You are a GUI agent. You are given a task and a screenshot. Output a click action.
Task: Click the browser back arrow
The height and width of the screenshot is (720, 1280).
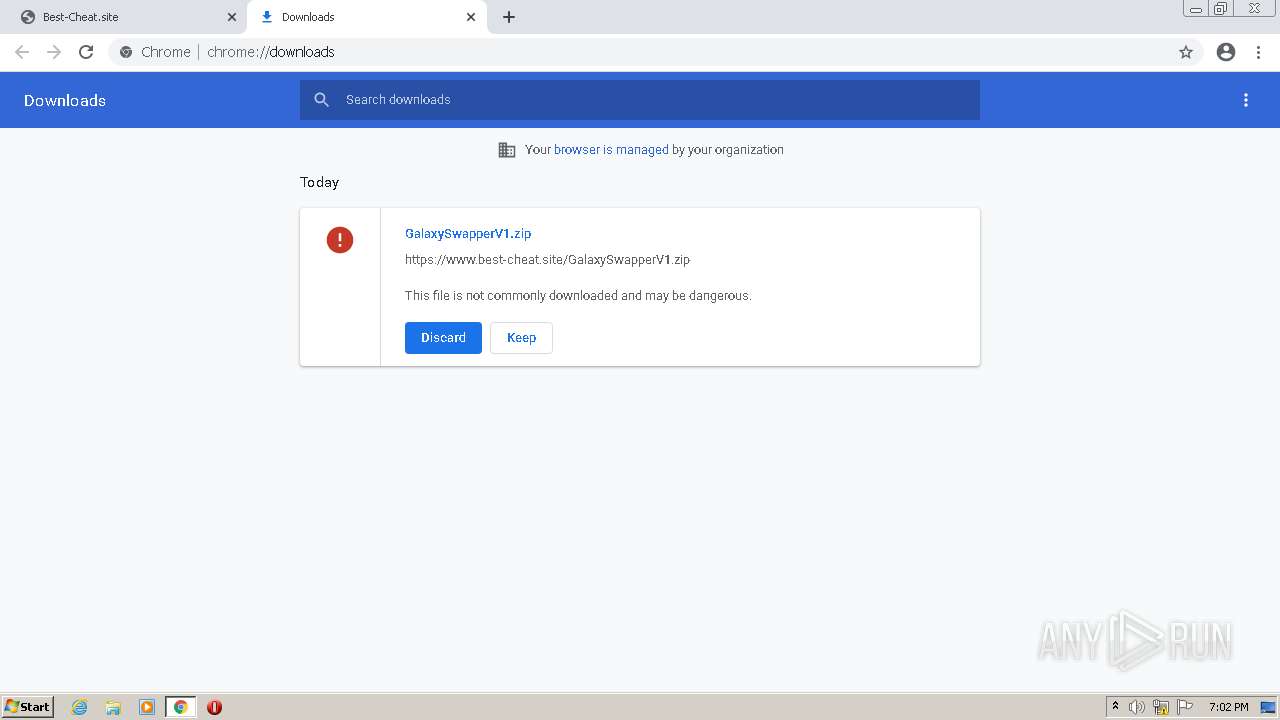22,52
